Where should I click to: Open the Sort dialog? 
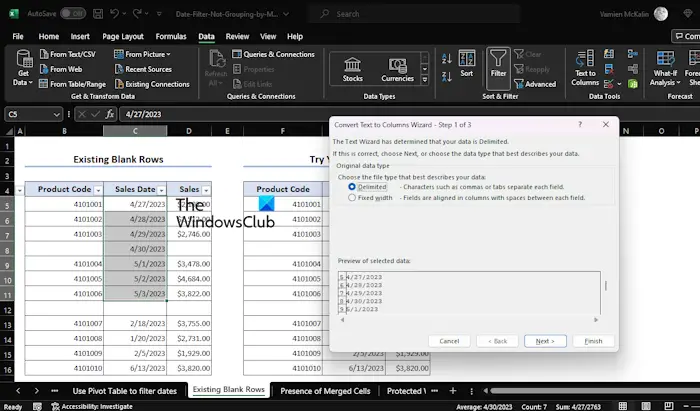pos(467,63)
